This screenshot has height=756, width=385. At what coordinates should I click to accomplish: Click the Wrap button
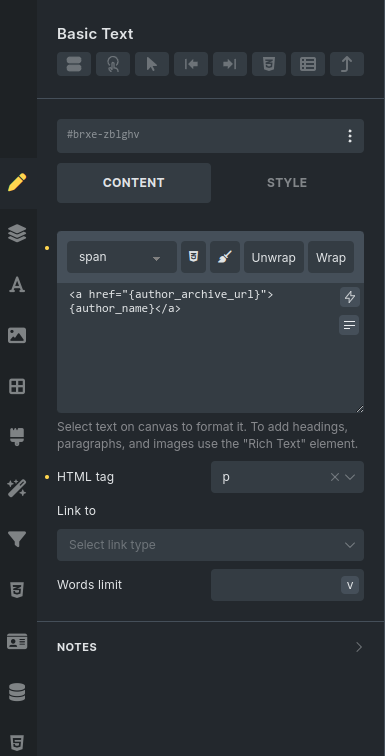[331, 257]
